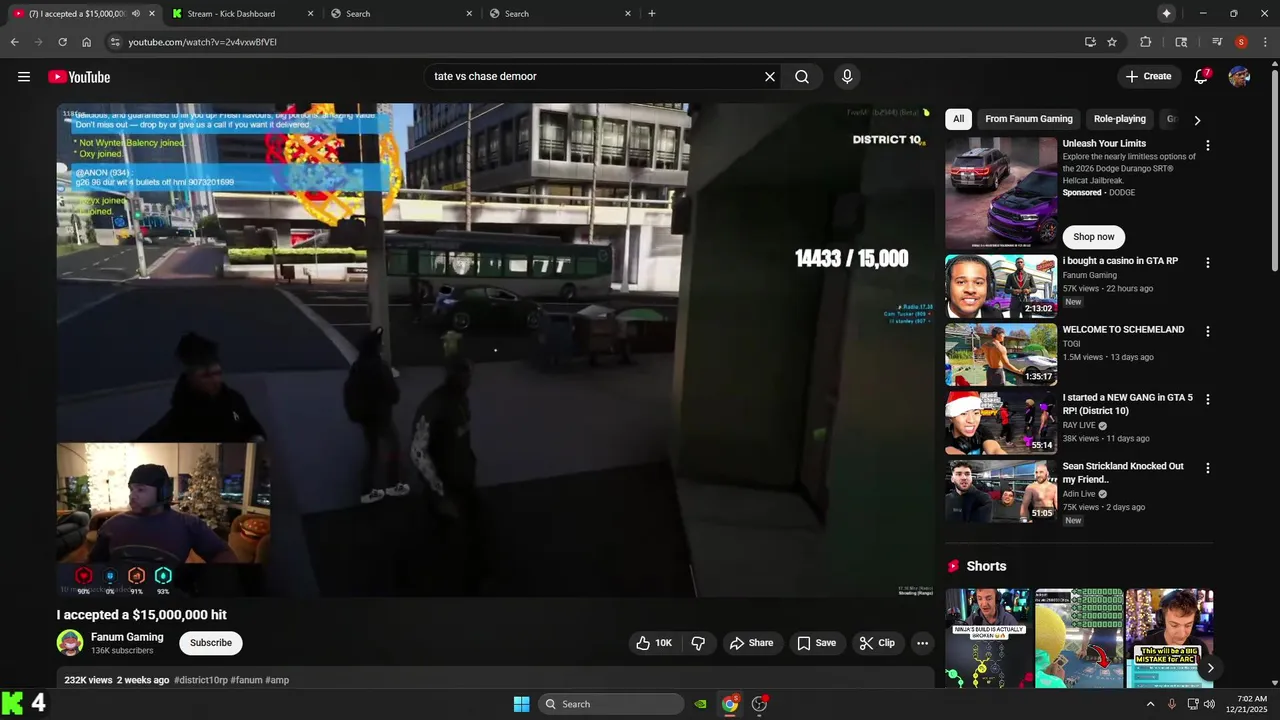Viewport: 1280px width, 720px height.
Task: Open menu for Unleash Your Limits ad
Action: [1207, 145]
